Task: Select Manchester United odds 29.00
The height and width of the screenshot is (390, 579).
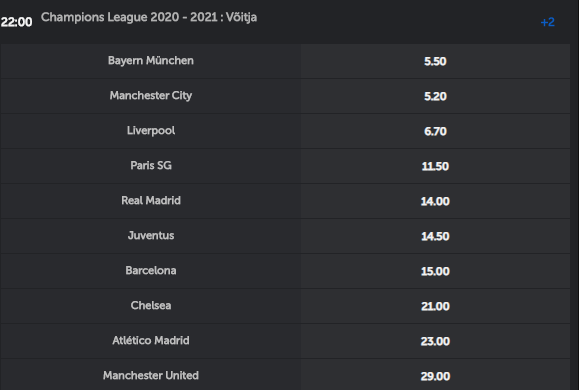Action: [435, 375]
